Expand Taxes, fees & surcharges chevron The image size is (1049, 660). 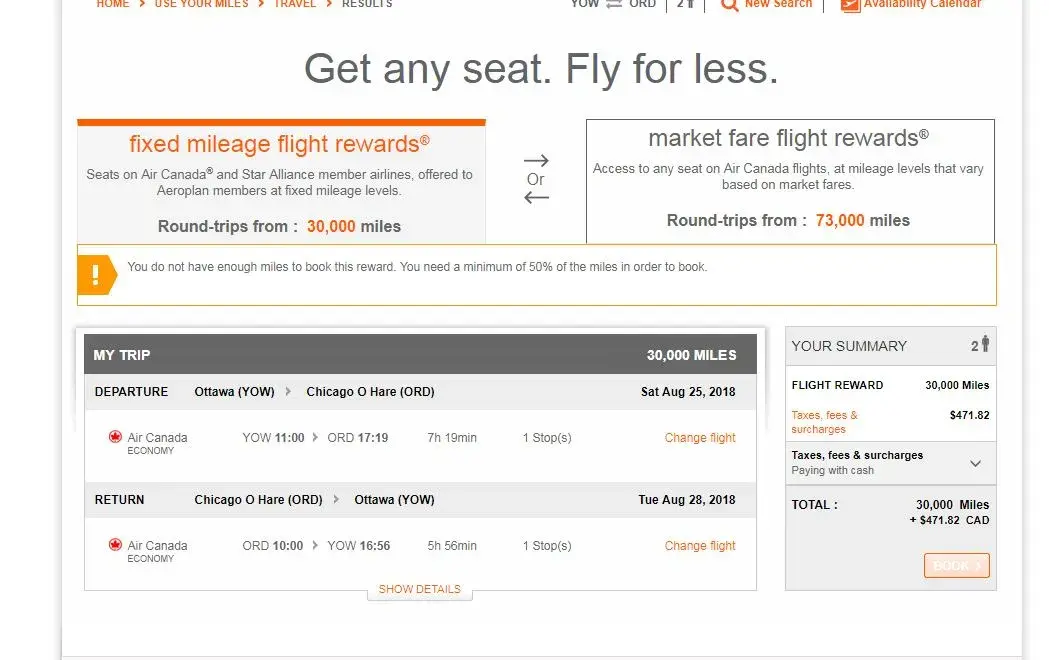pos(976,463)
